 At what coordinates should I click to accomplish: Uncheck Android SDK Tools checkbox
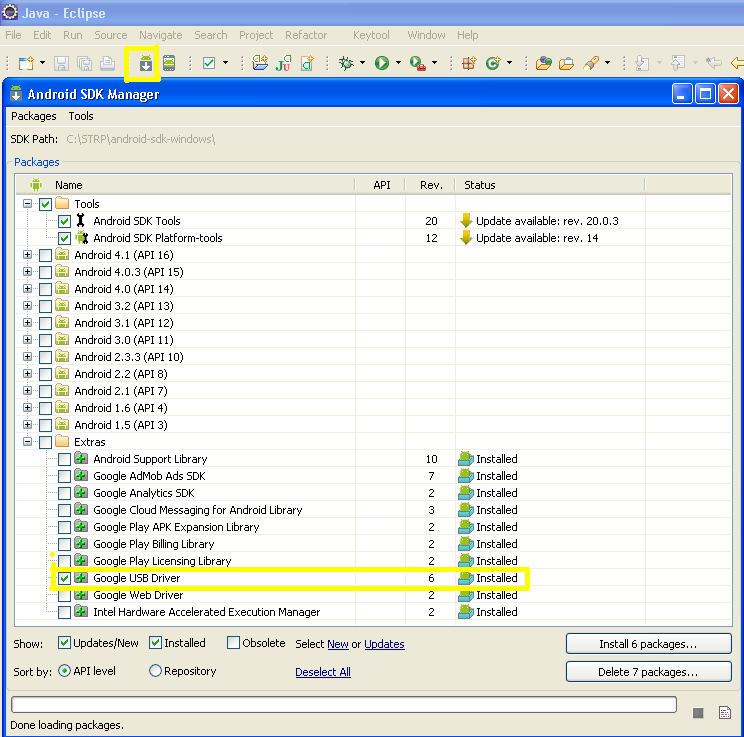click(x=65, y=221)
